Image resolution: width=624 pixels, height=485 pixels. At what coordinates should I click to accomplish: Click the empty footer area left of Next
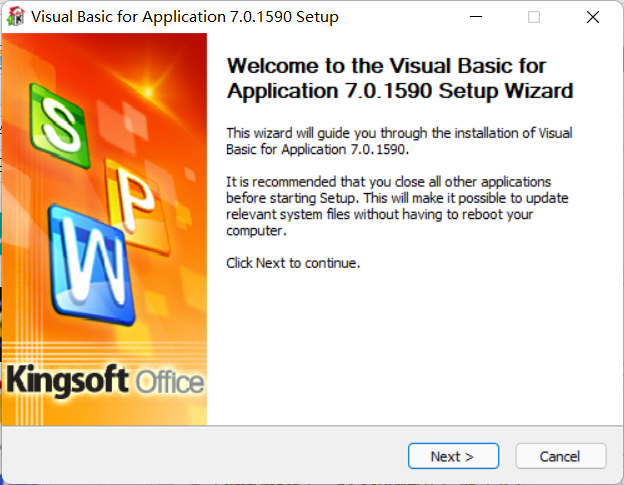point(200,456)
